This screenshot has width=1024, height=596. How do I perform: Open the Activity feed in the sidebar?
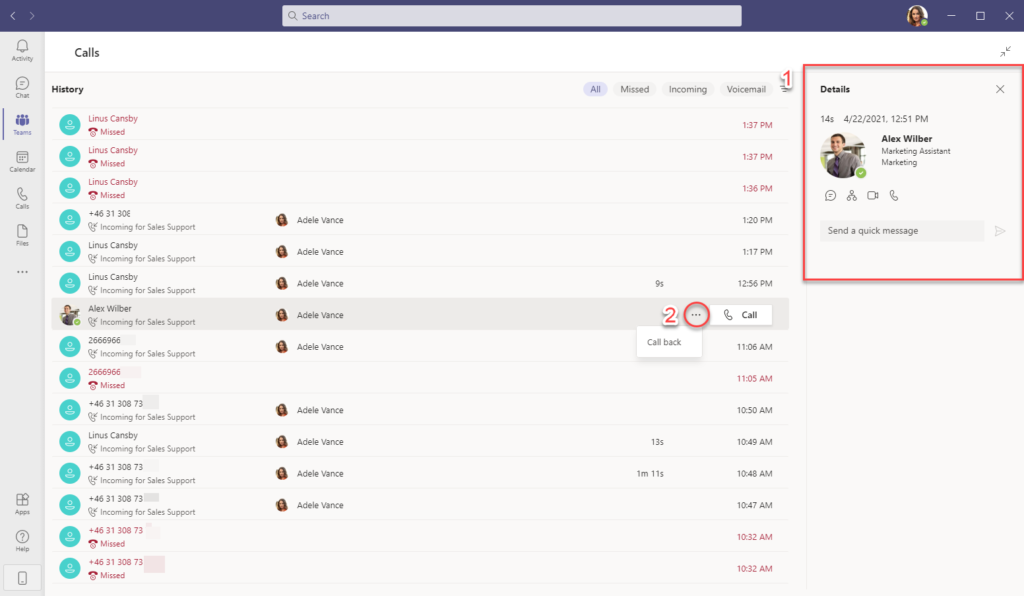[22, 50]
